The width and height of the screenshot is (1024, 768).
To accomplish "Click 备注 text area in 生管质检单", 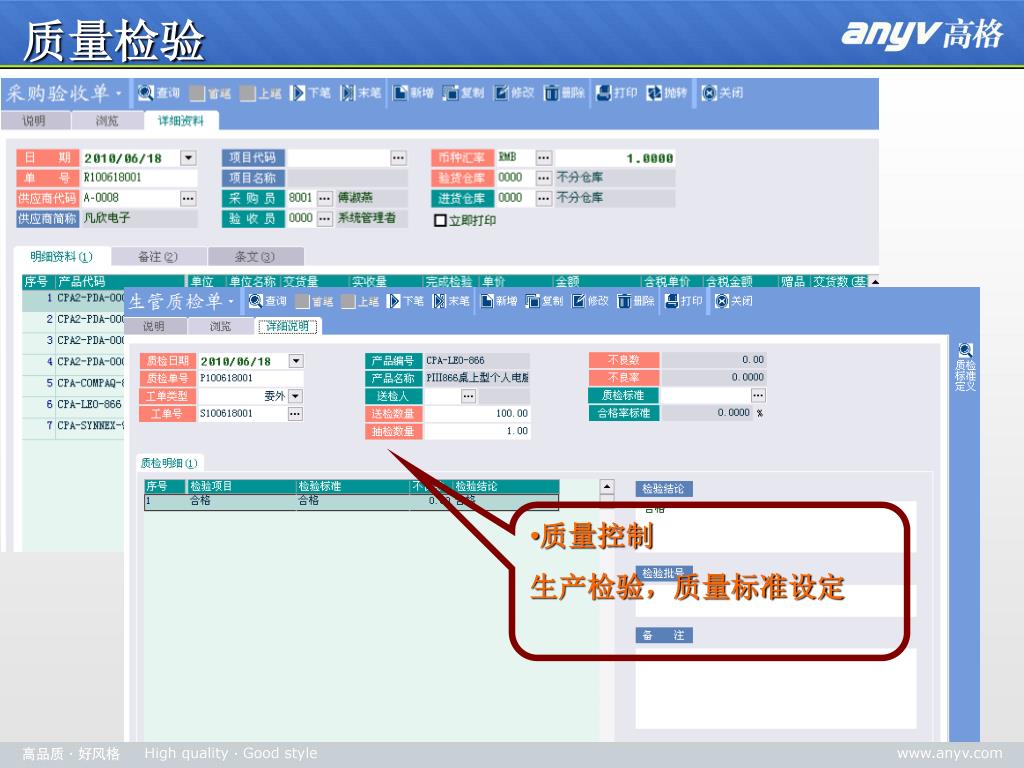I will click(x=776, y=688).
